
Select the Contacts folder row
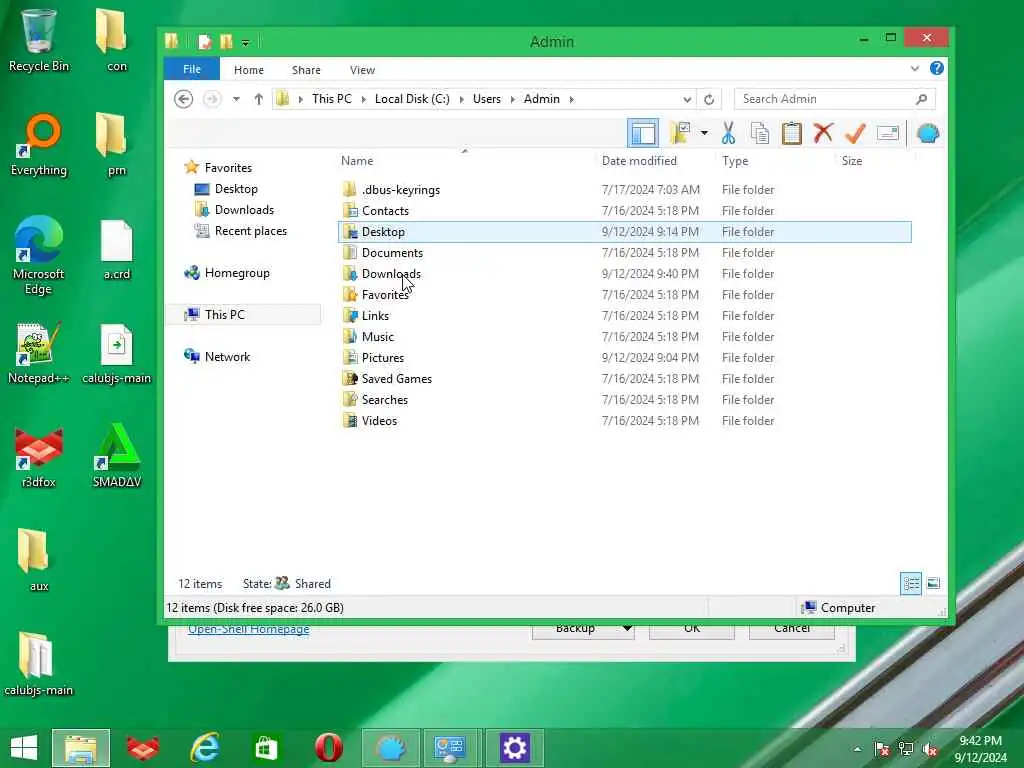pos(624,211)
